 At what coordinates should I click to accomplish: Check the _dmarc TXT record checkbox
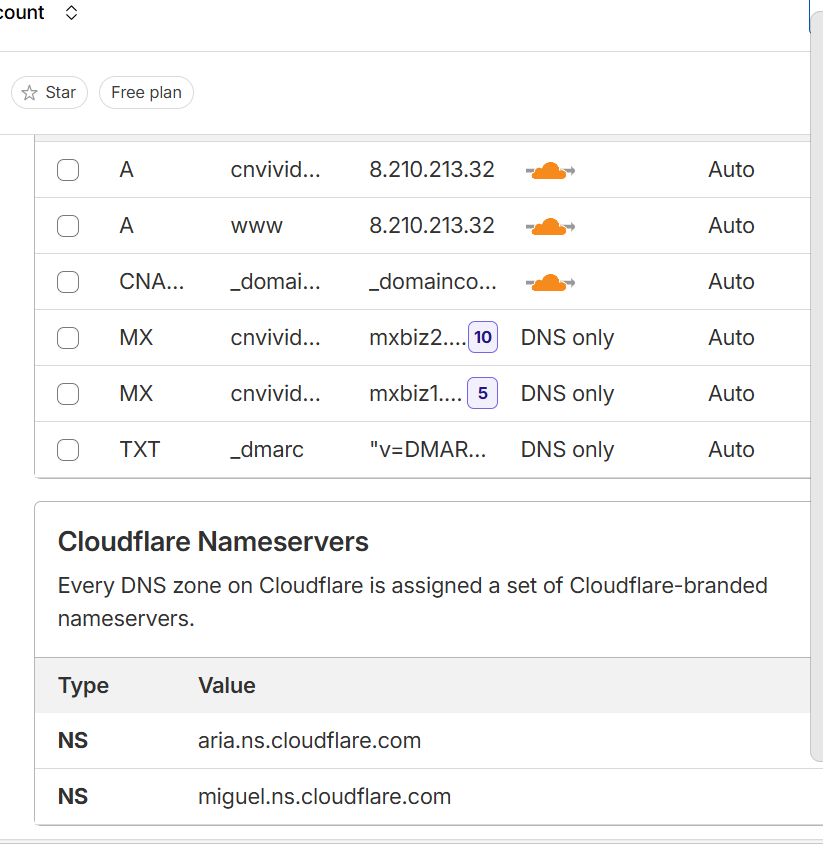tap(68, 450)
